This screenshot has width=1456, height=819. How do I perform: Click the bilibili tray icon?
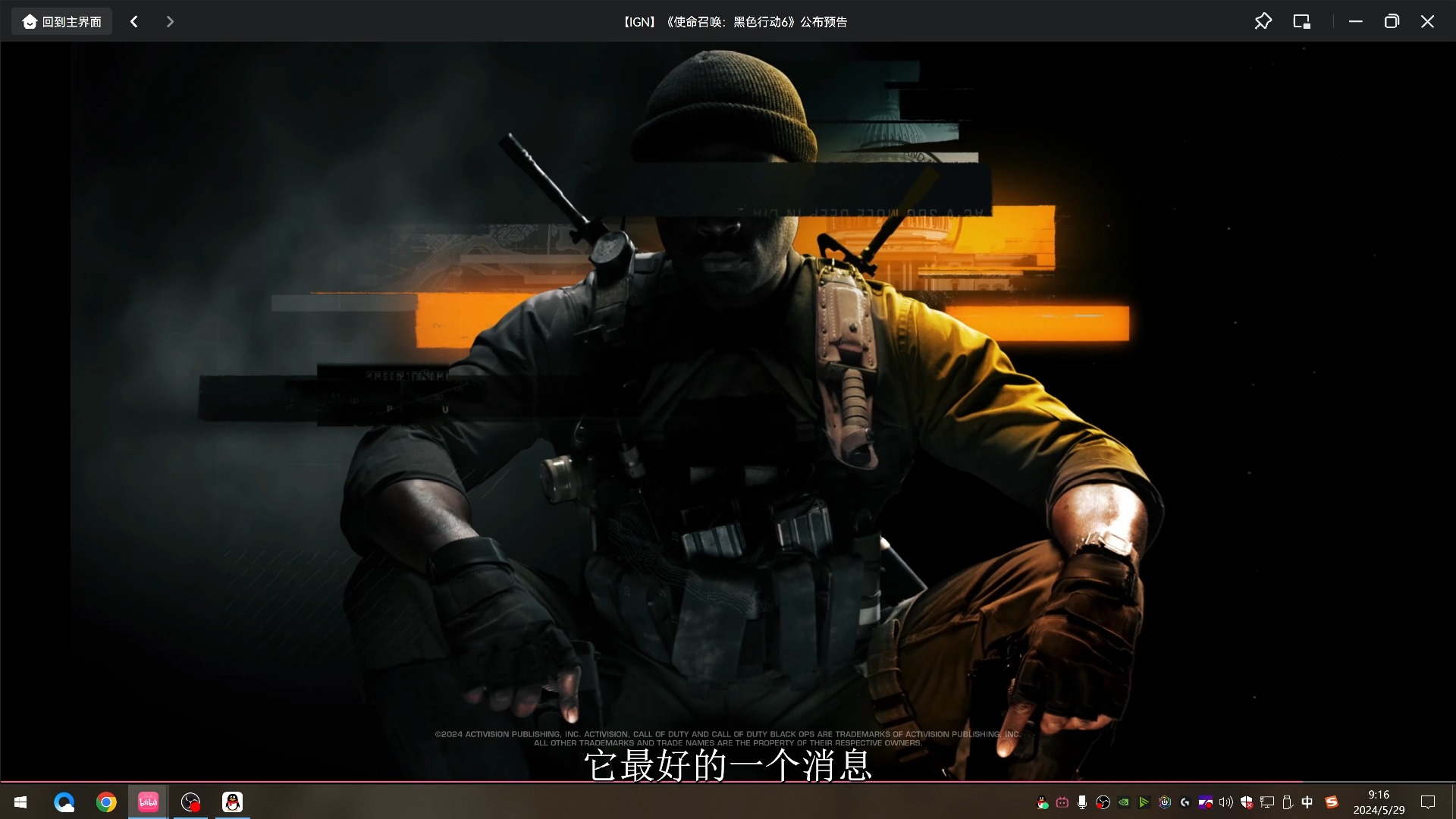pos(1062,802)
